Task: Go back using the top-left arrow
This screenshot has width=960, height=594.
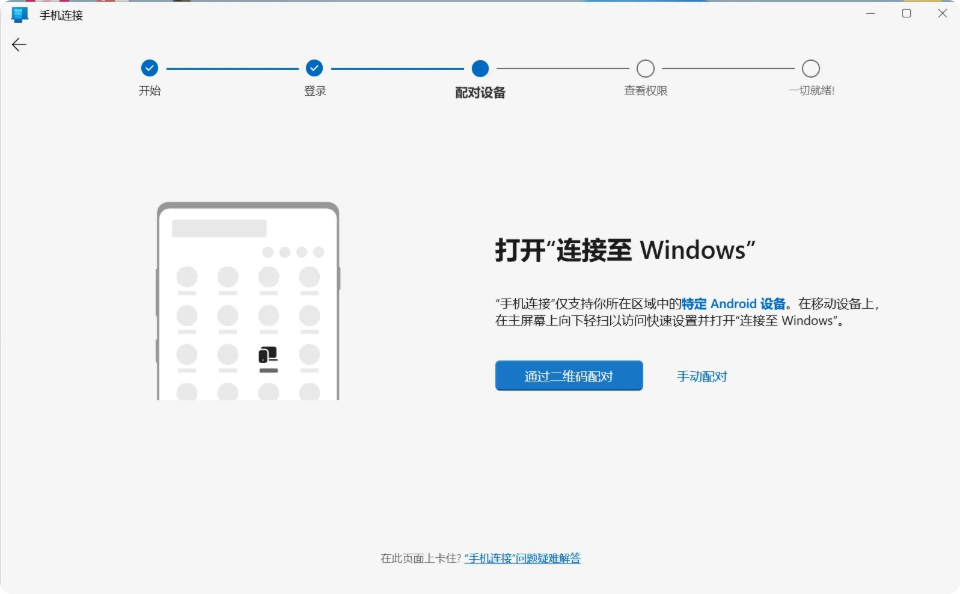Action: [x=19, y=44]
